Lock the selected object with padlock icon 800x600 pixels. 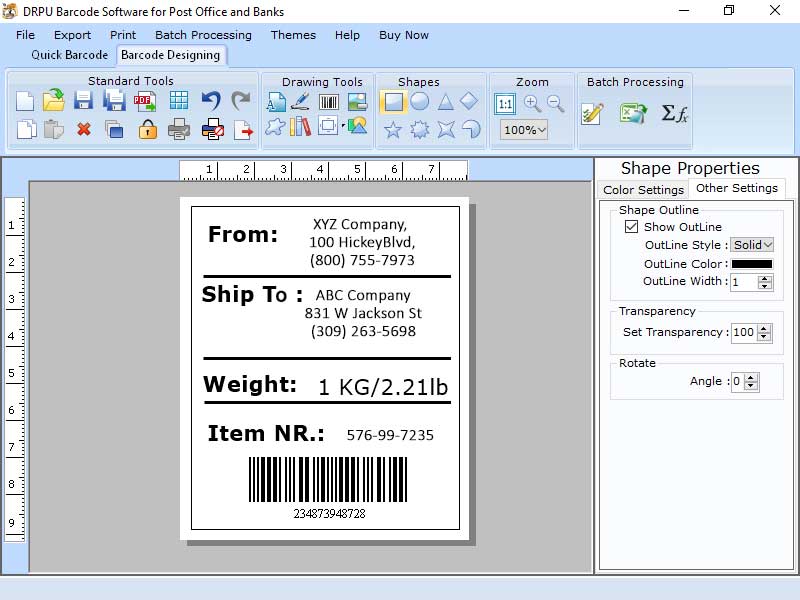[148, 130]
